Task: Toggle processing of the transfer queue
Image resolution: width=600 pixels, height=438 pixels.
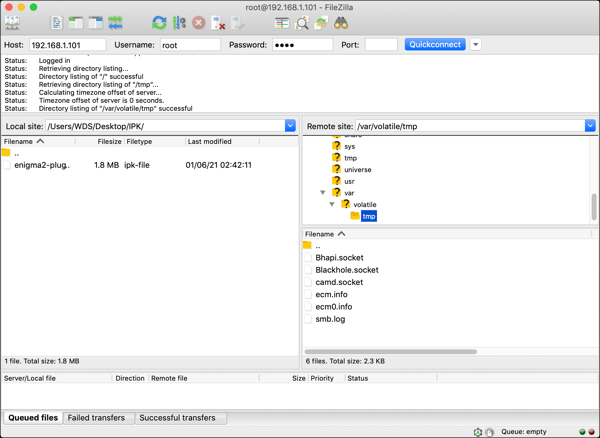Action: pos(179,23)
